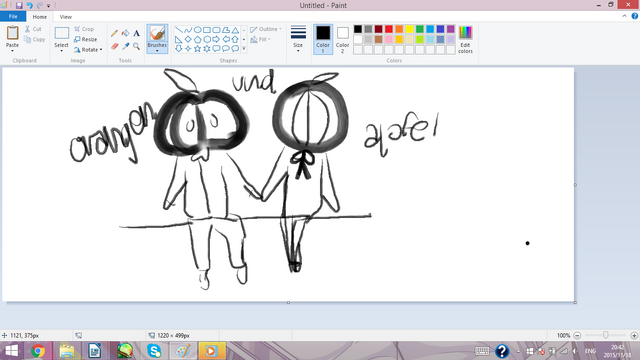Select the Magnifier tool
Viewport: 640px width, 360px height.
(x=136, y=46)
